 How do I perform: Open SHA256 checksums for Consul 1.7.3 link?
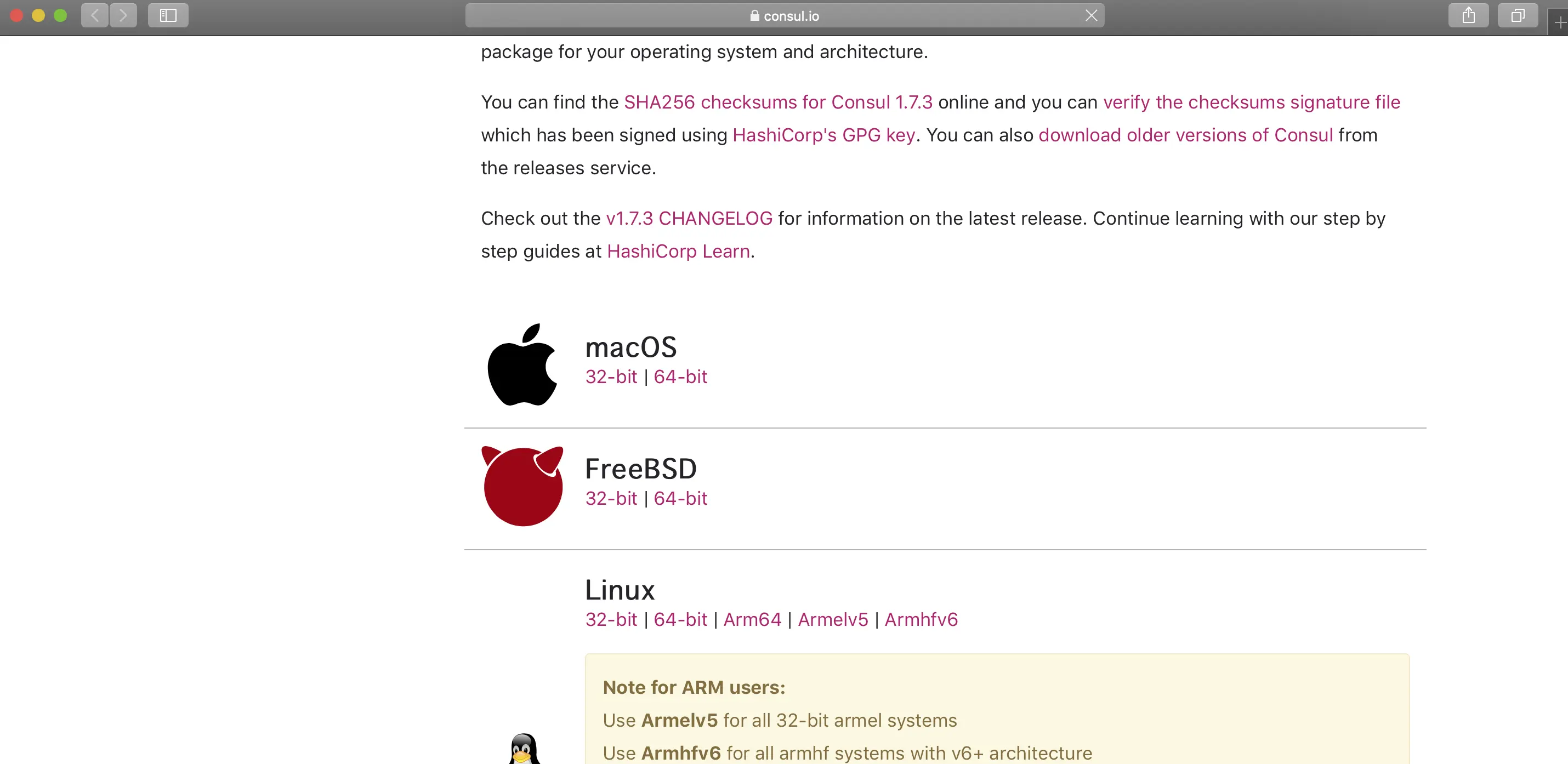(x=778, y=102)
